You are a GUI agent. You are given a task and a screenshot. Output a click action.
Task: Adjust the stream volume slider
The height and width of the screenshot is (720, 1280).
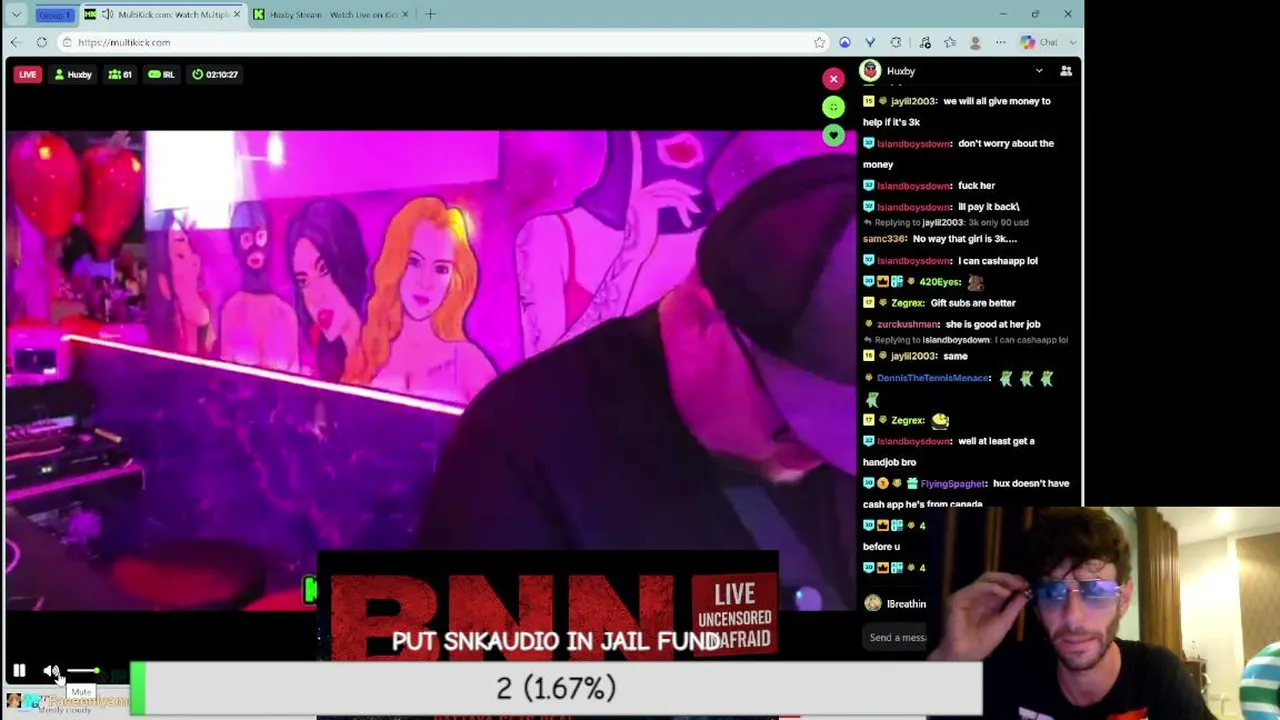pos(82,671)
